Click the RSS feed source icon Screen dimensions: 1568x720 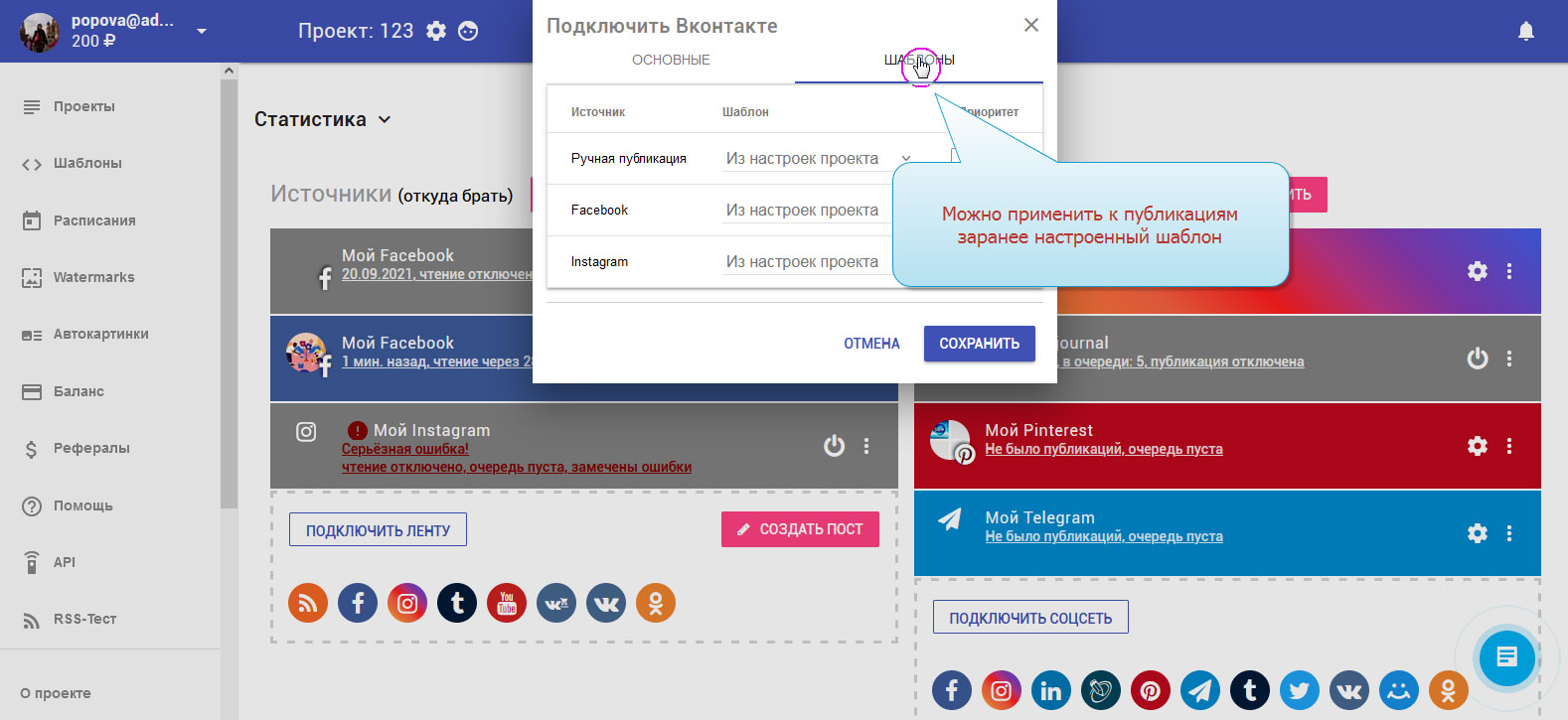(308, 603)
